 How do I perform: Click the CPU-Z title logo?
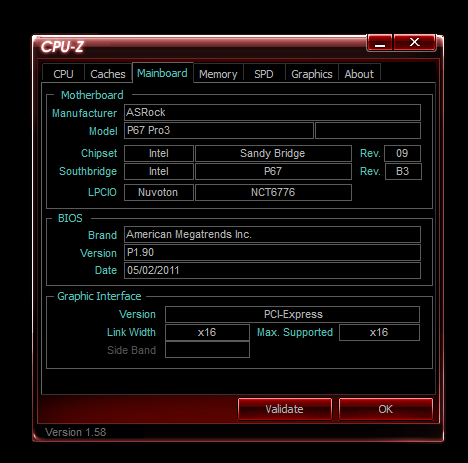click(x=62, y=47)
